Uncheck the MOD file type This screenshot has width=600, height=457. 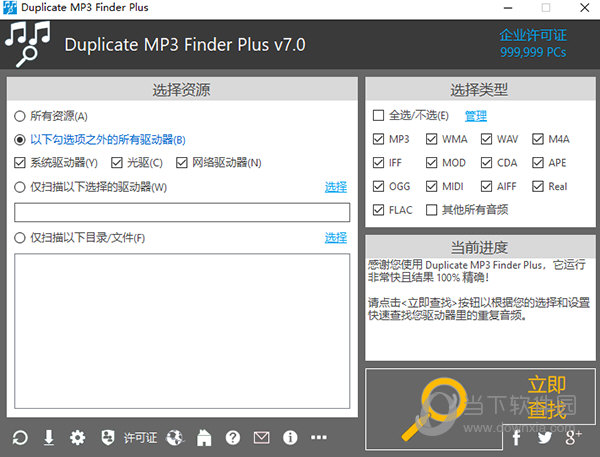coord(431,163)
